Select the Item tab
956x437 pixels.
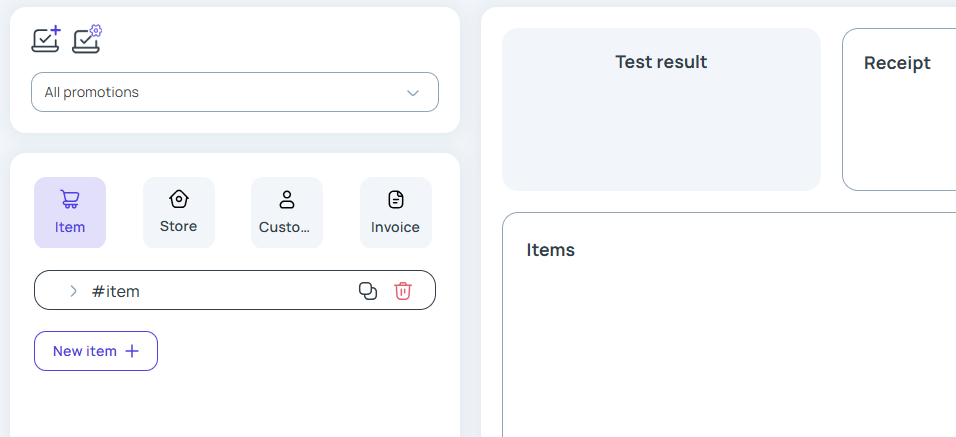pos(70,213)
